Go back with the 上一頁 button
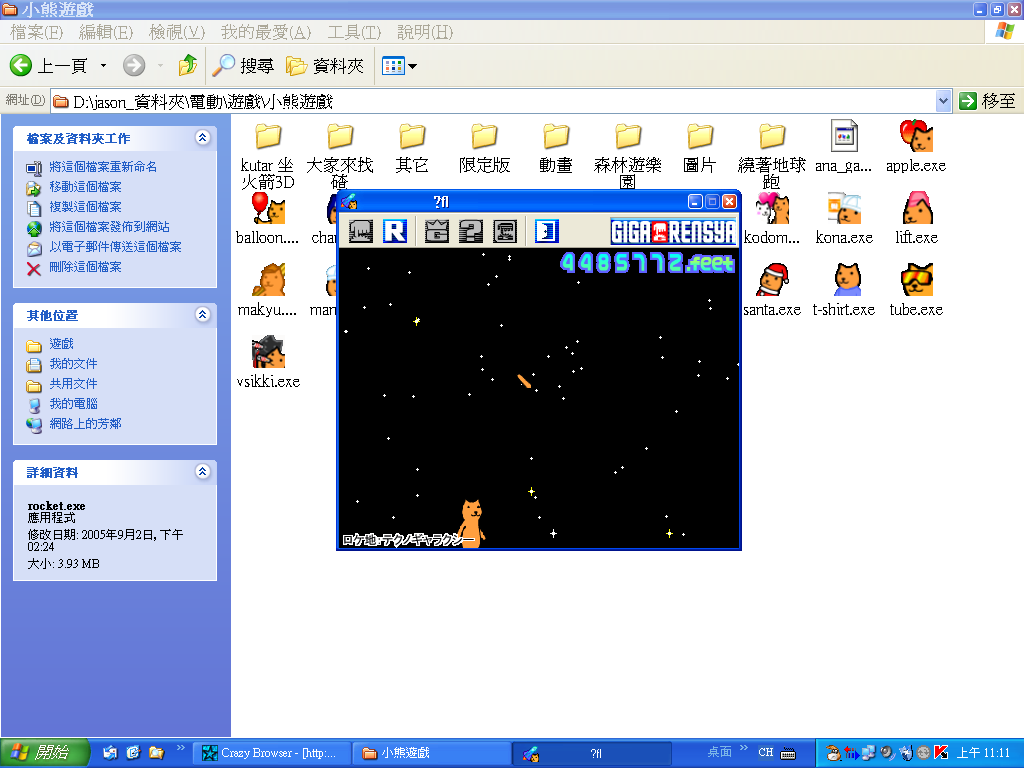 [x=50, y=65]
